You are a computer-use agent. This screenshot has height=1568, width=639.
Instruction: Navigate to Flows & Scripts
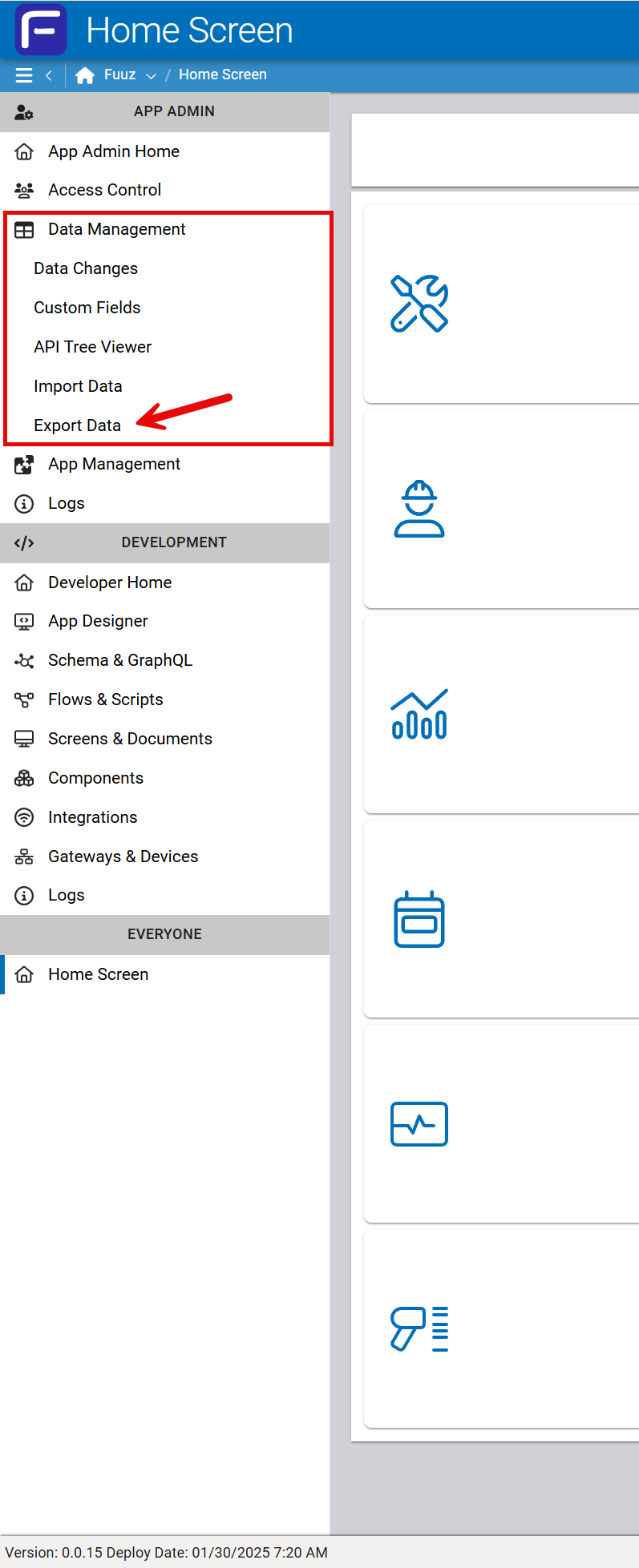pyautogui.click(x=105, y=699)
